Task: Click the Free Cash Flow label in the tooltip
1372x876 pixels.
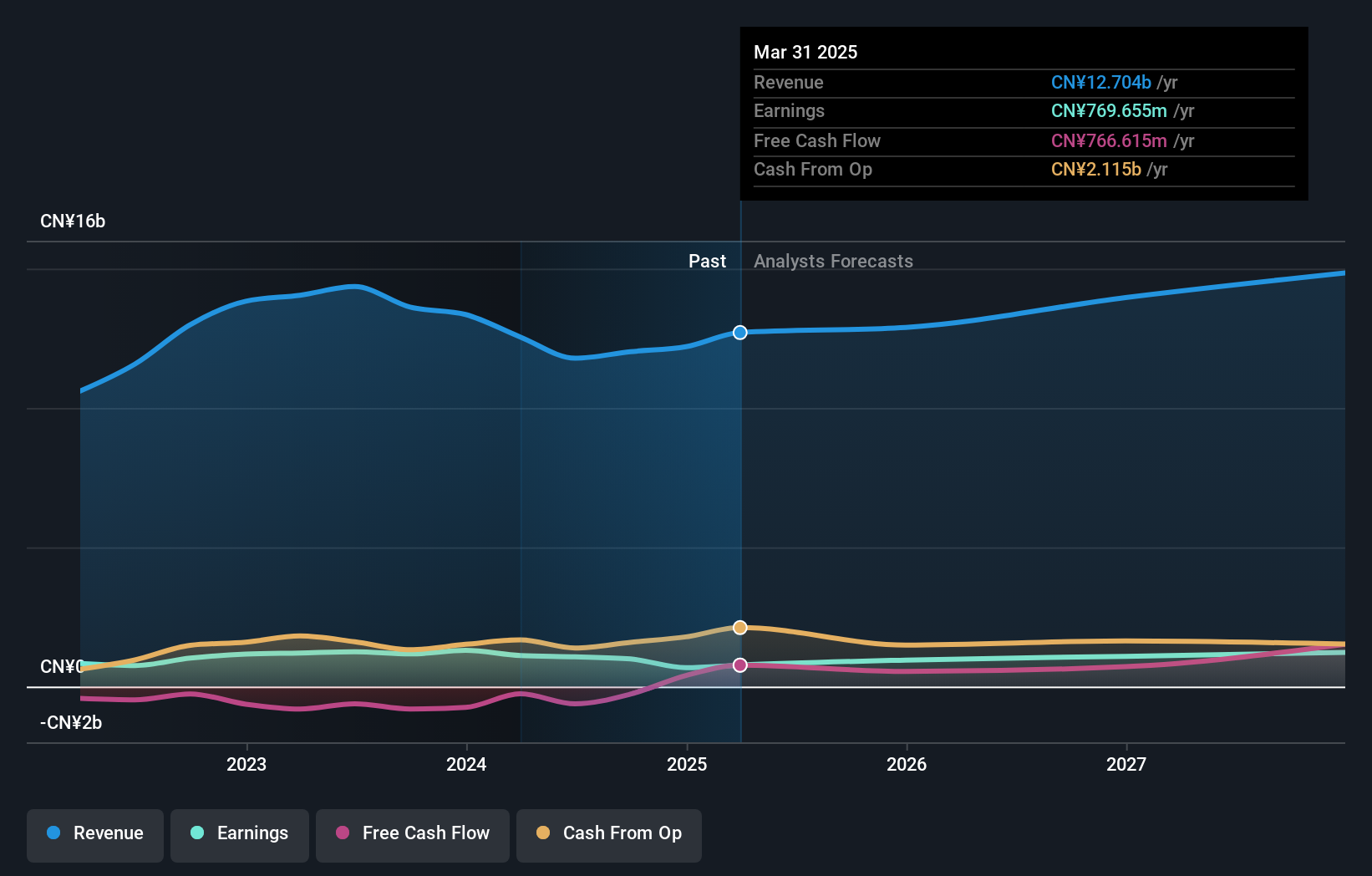Action: tap(816, 140)
